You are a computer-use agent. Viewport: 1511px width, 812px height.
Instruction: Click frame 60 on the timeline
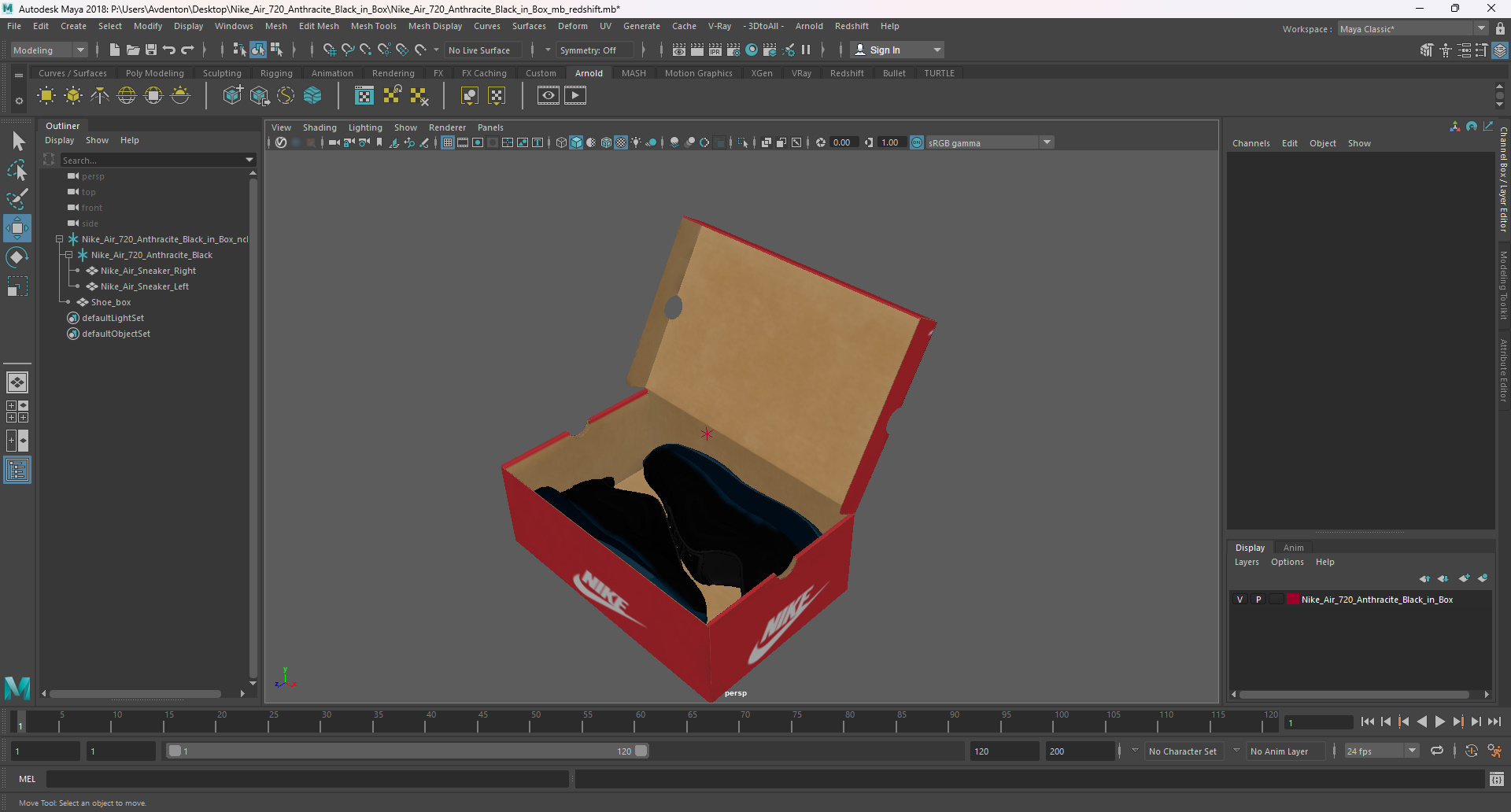[x=641, y=721]
